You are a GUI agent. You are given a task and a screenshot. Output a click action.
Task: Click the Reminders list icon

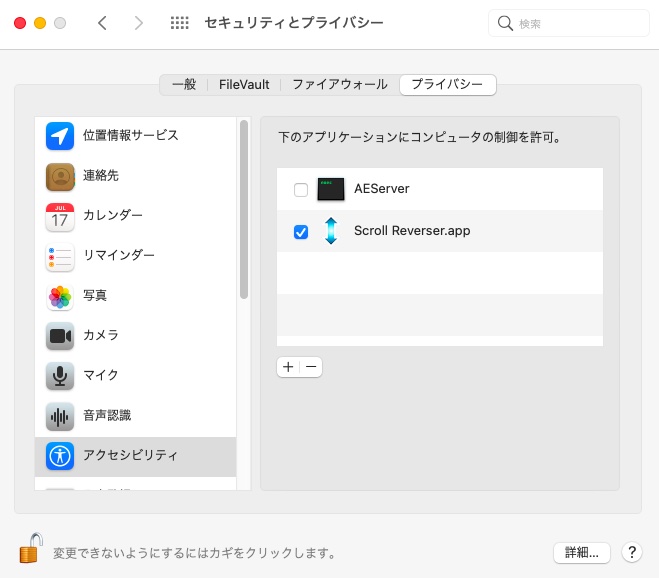click(60, 257)
